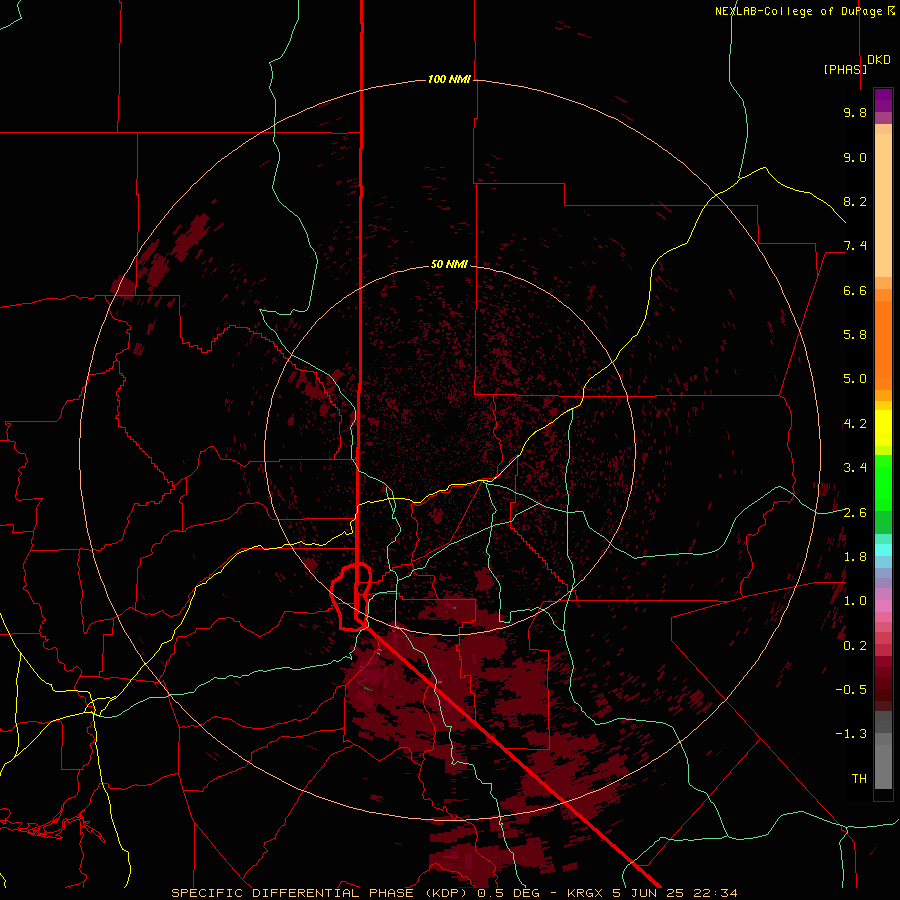The height and width of the screenshot is (900, 900).
Task: Click the DKD label above the scale
Action: tap(879, 60)
